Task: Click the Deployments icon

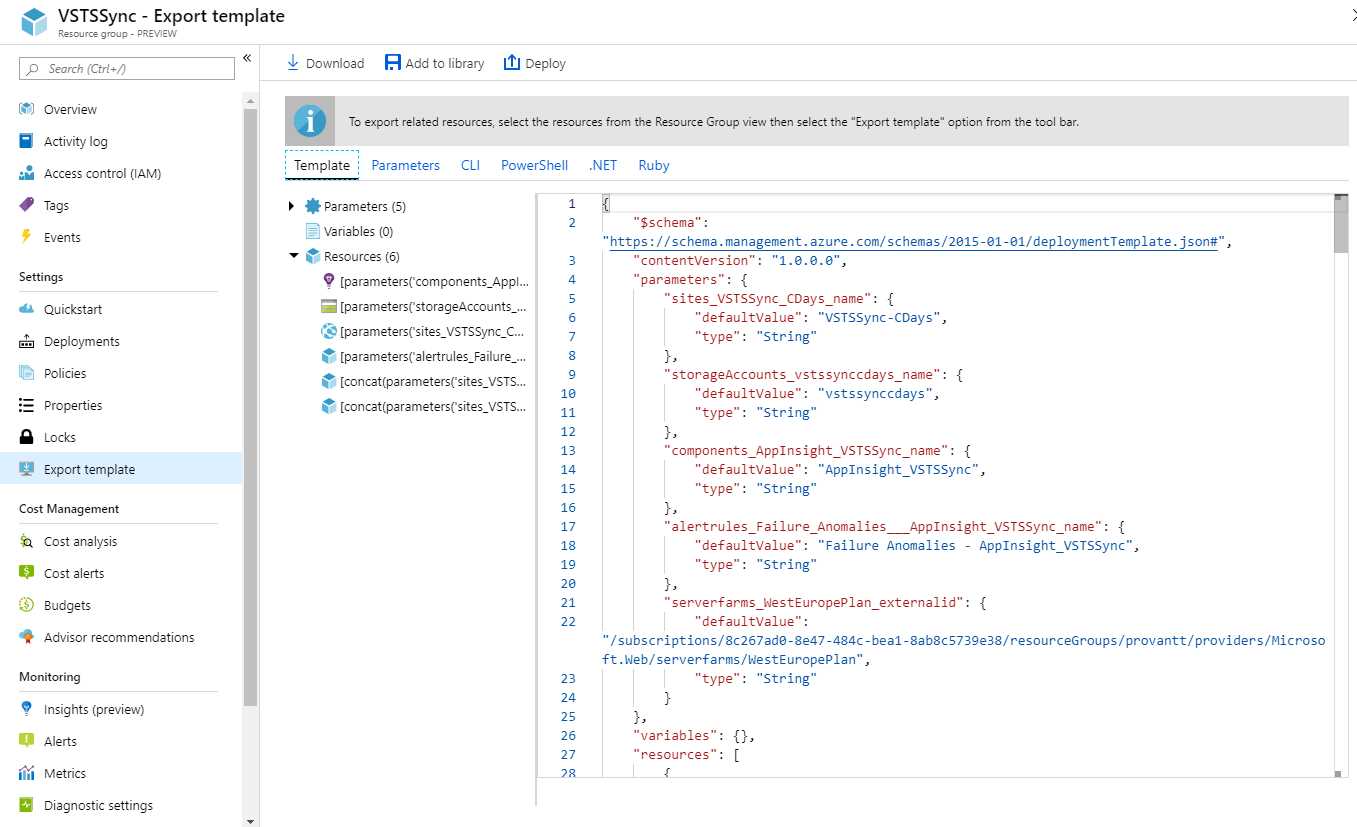Action: [27, 341]
